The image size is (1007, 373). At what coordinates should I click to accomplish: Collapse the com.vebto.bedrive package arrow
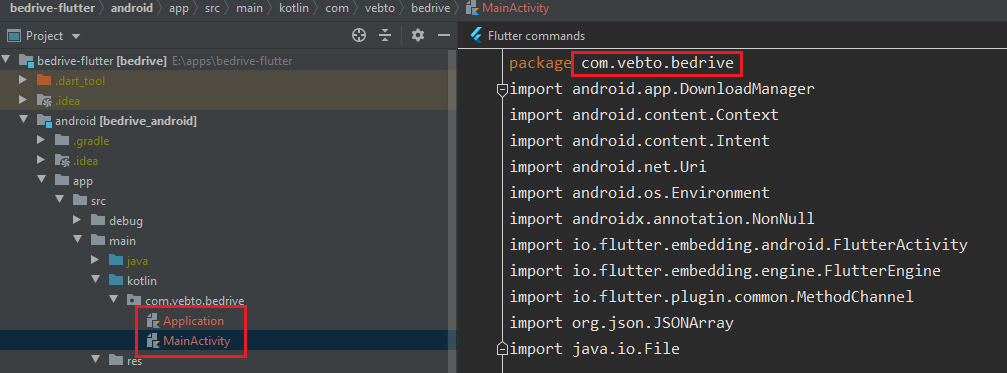pos(114,300)
